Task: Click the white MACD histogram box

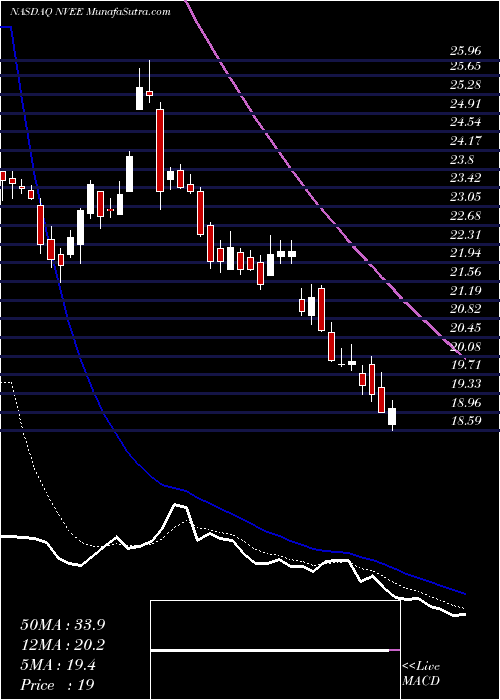Action: 275,650
